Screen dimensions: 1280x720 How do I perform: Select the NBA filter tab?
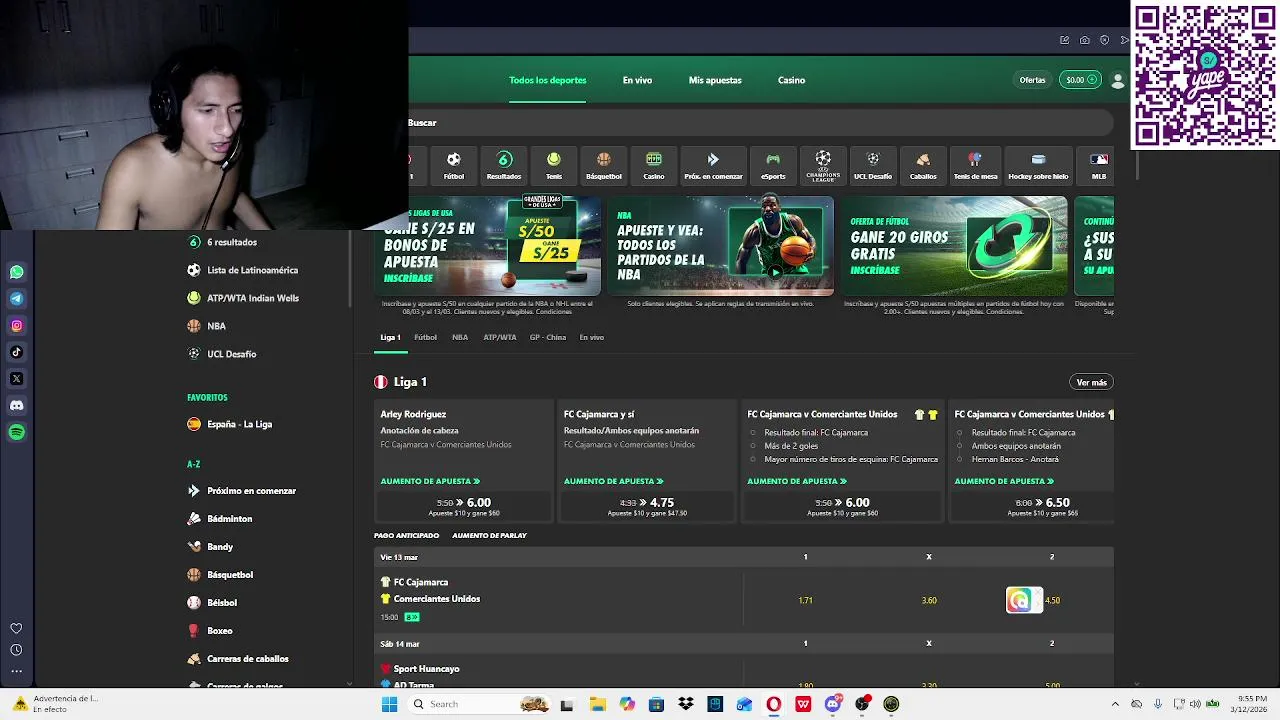(460, 337)
